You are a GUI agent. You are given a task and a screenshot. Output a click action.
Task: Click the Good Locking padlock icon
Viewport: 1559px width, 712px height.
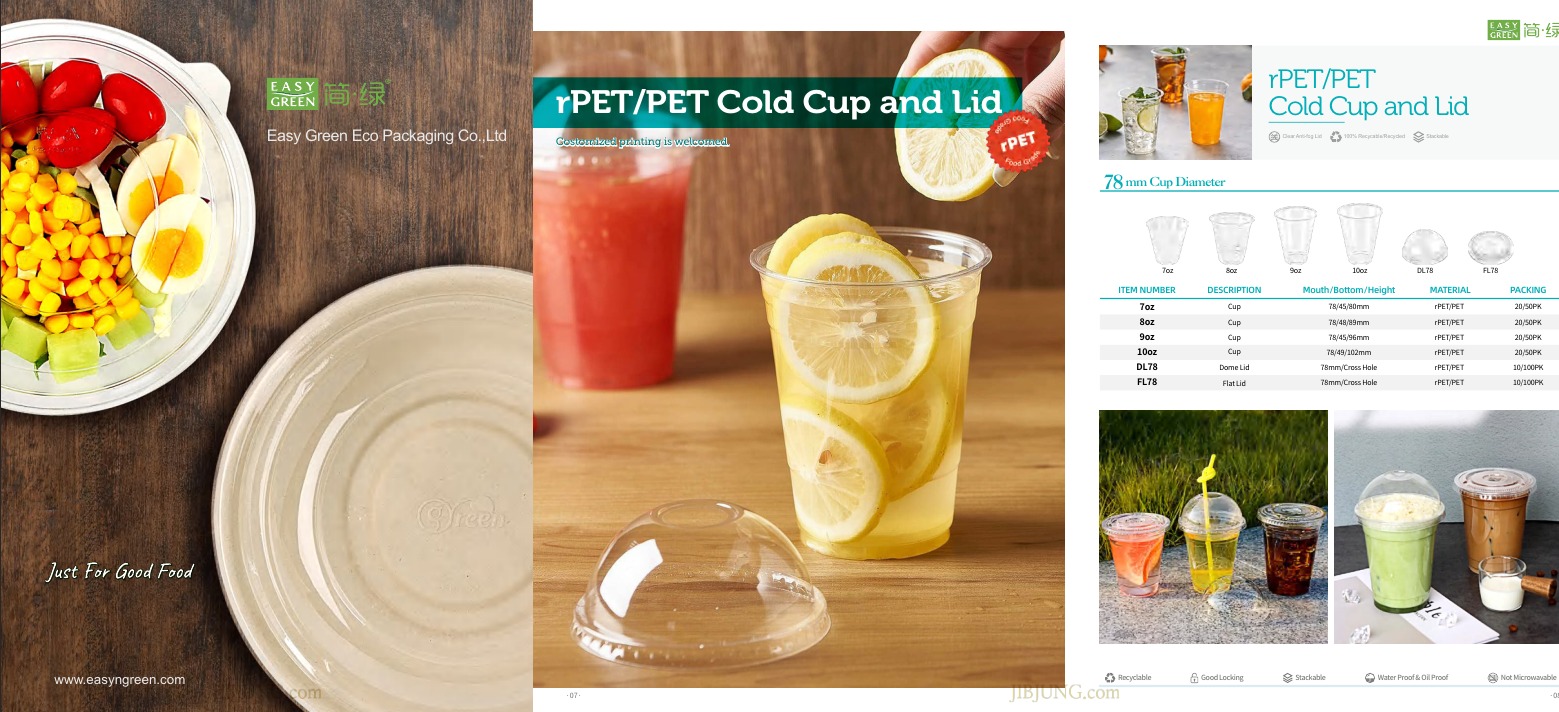click(x=1194, y=678)
